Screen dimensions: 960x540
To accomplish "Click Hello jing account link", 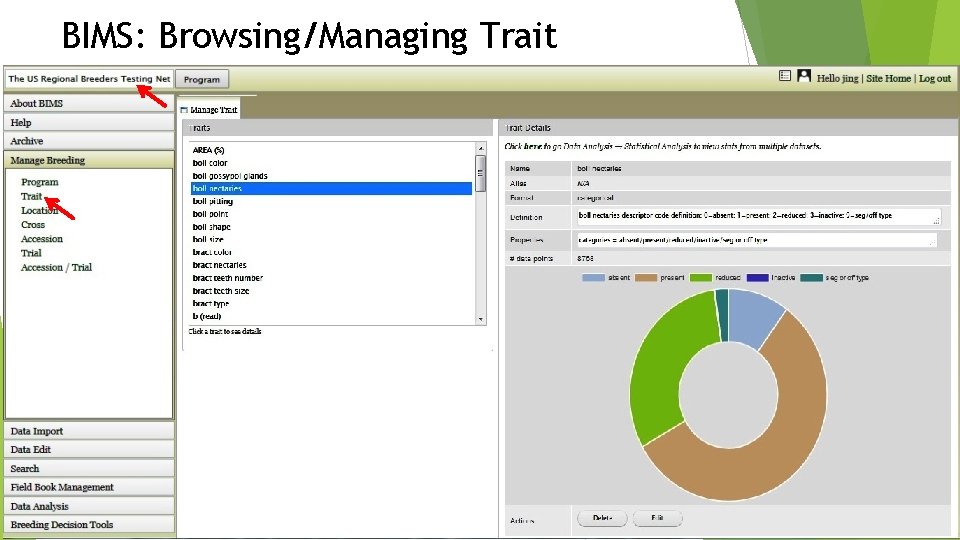I will click(838, 78).
